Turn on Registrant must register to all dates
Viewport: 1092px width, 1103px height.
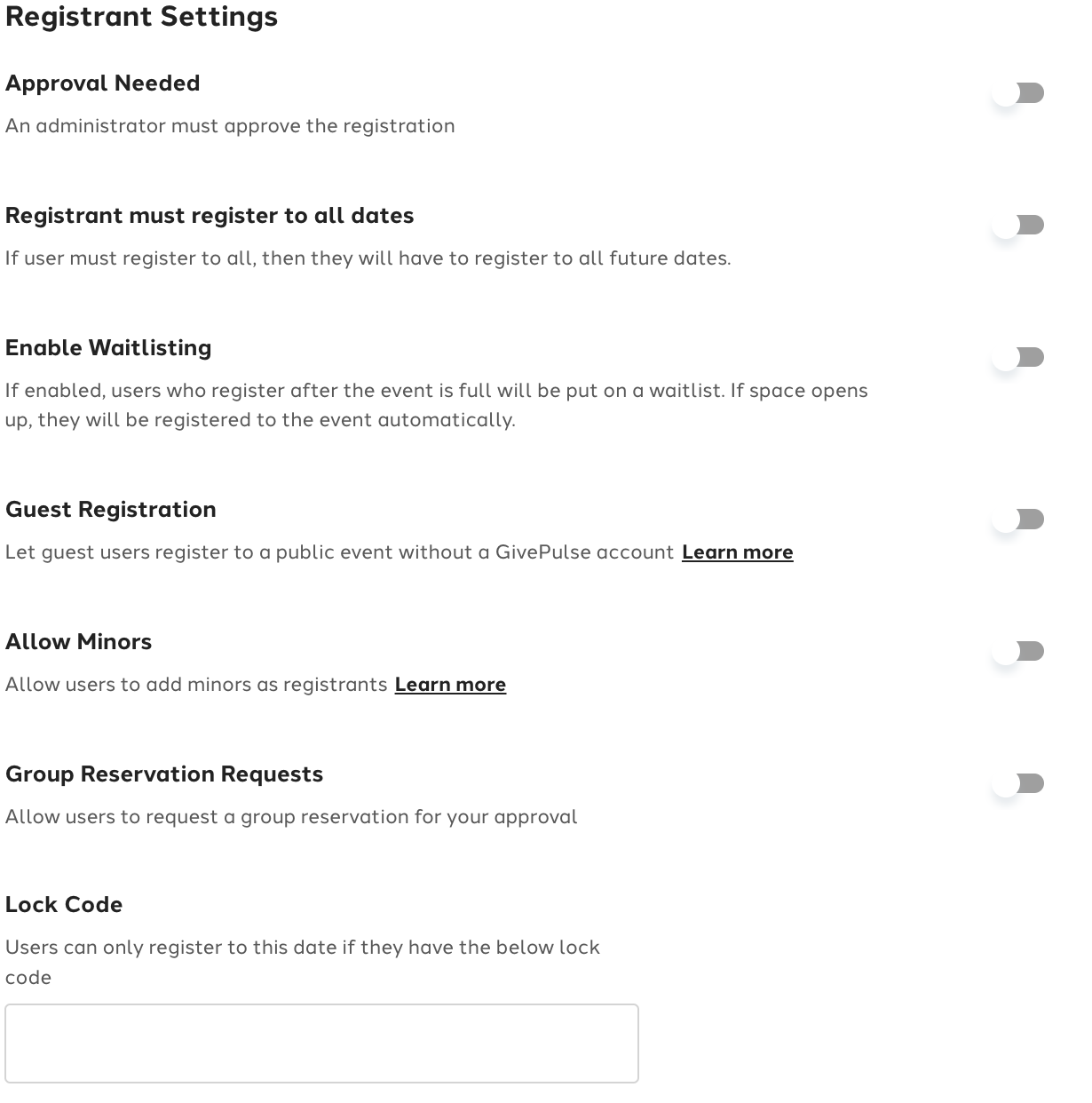coord(1018,225)
